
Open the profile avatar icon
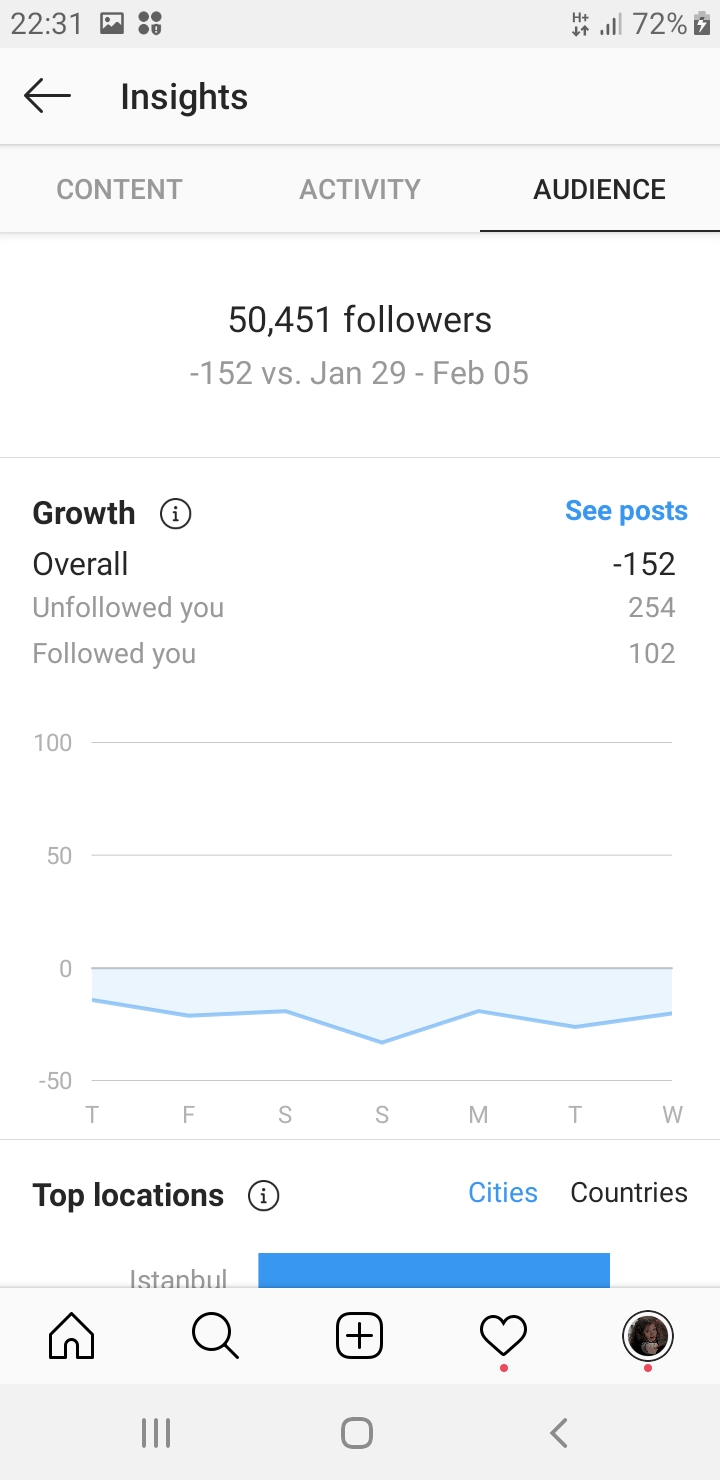tap(648, 1336)
